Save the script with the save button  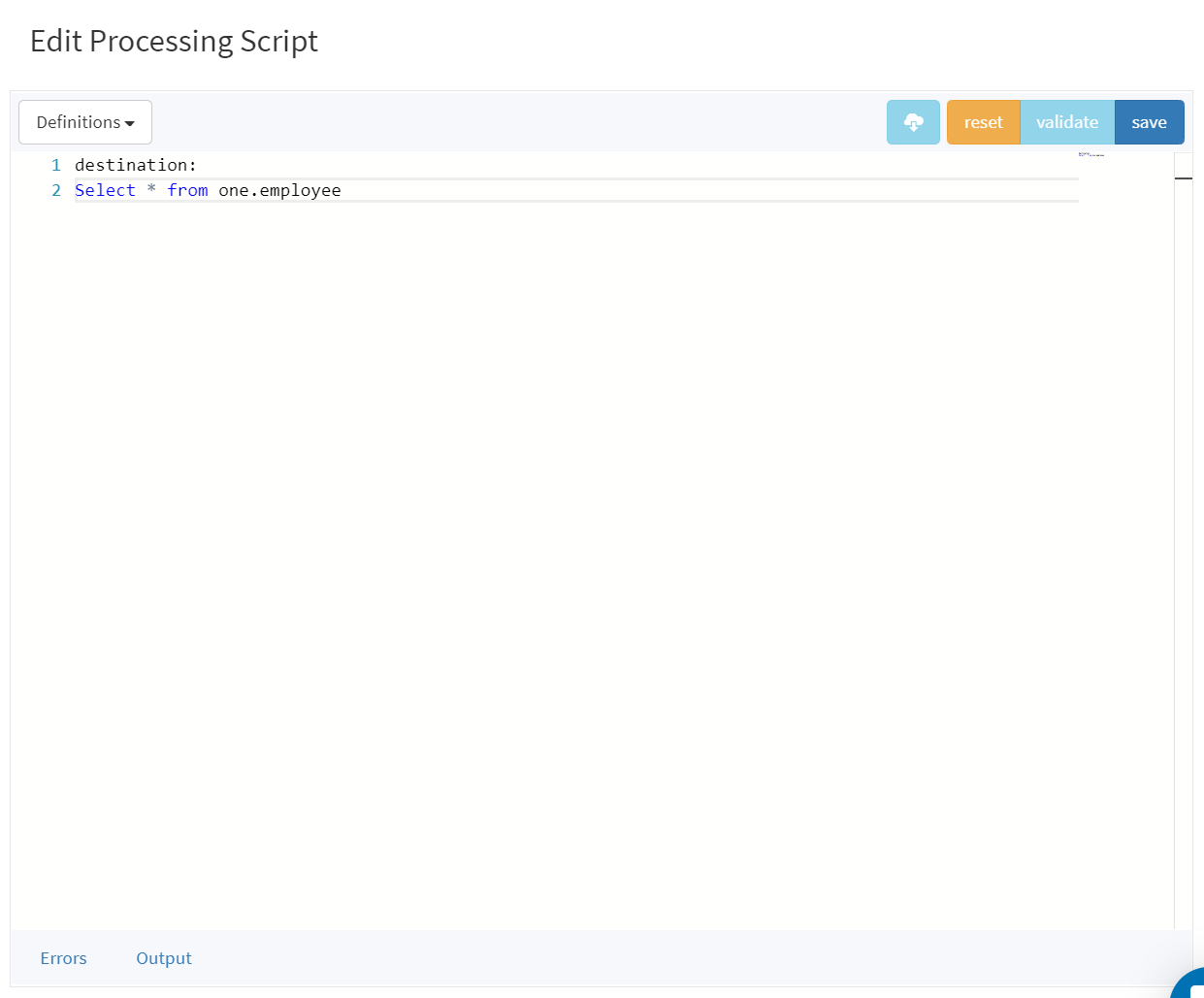pyautogui.click(x=1149, y=122)
